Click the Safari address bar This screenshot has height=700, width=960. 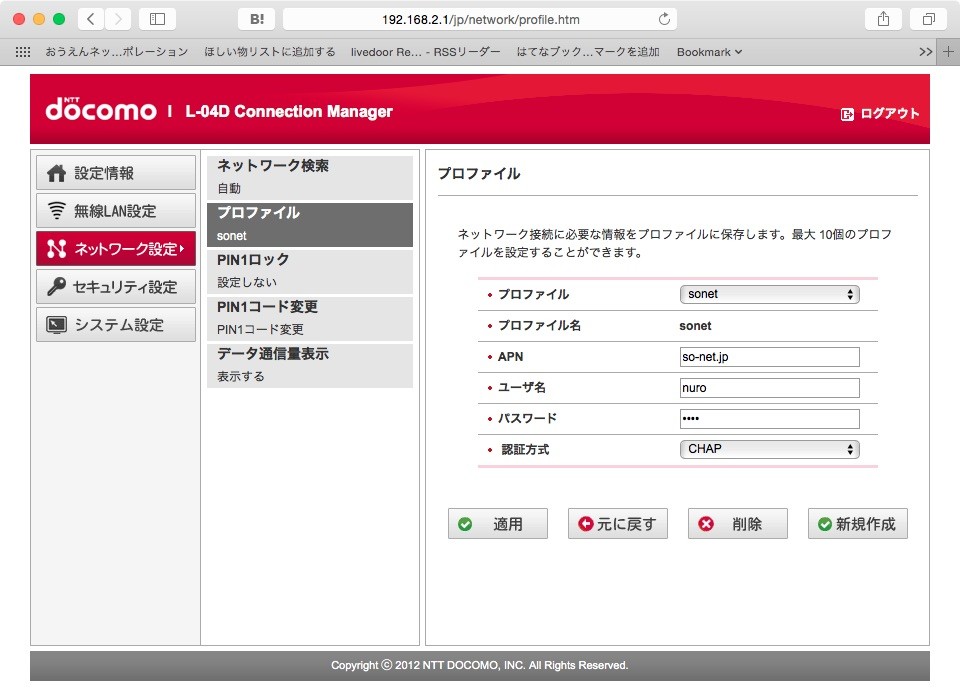[480, 19]
